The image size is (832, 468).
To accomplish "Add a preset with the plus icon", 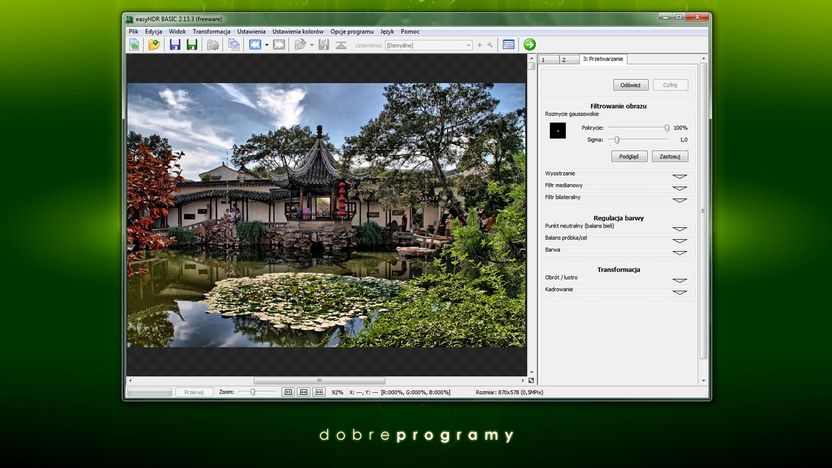I will [x=479, y=45].
